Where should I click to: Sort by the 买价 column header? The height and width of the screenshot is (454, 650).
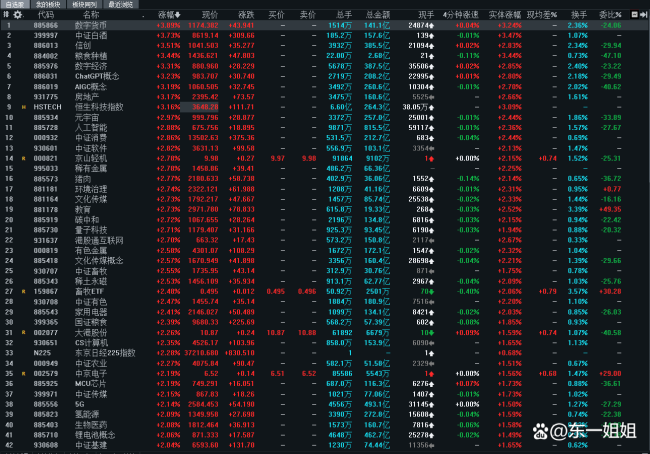coord(276,15)
